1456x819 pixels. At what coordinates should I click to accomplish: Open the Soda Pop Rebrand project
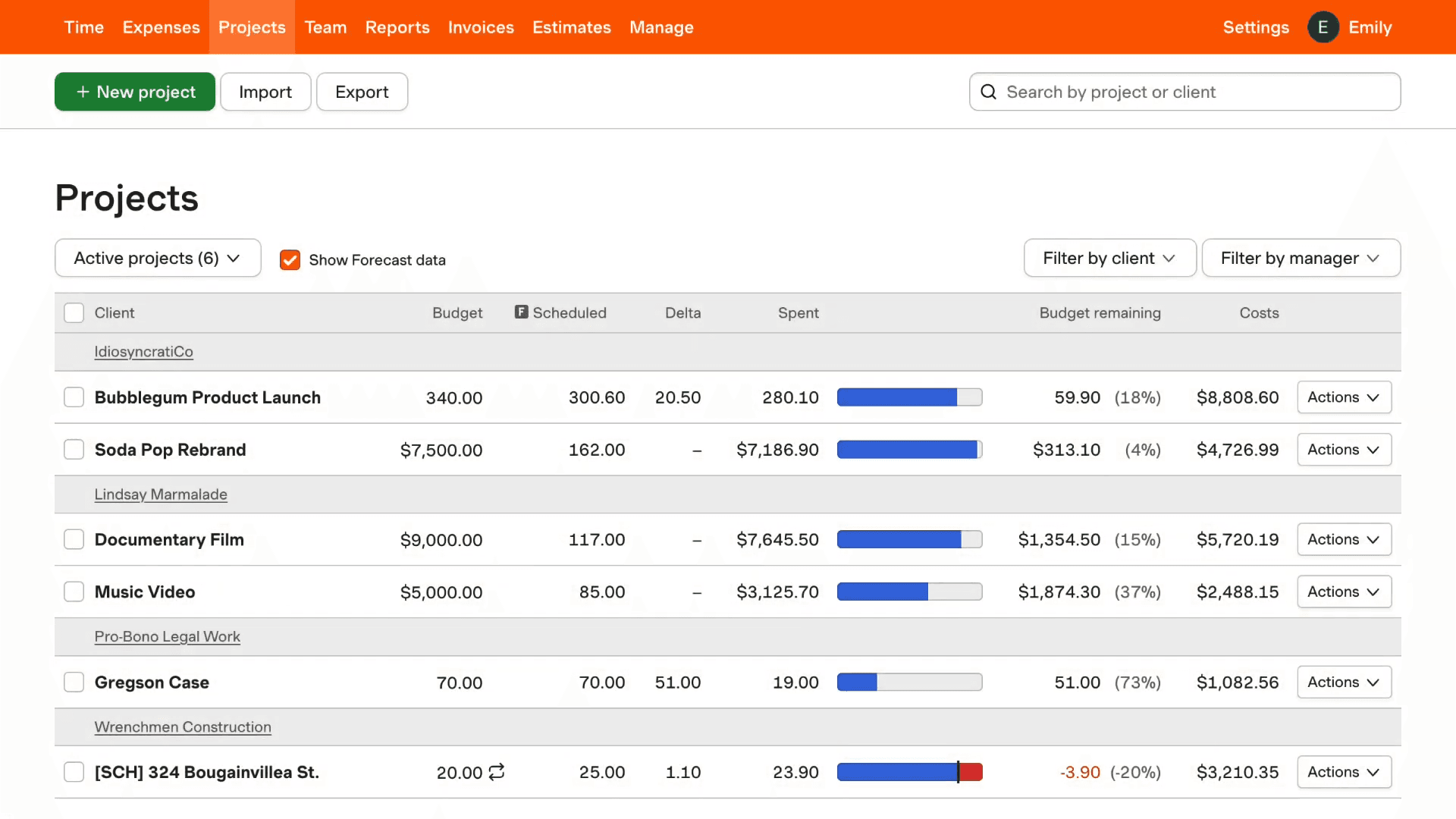[x=170, y=450]
